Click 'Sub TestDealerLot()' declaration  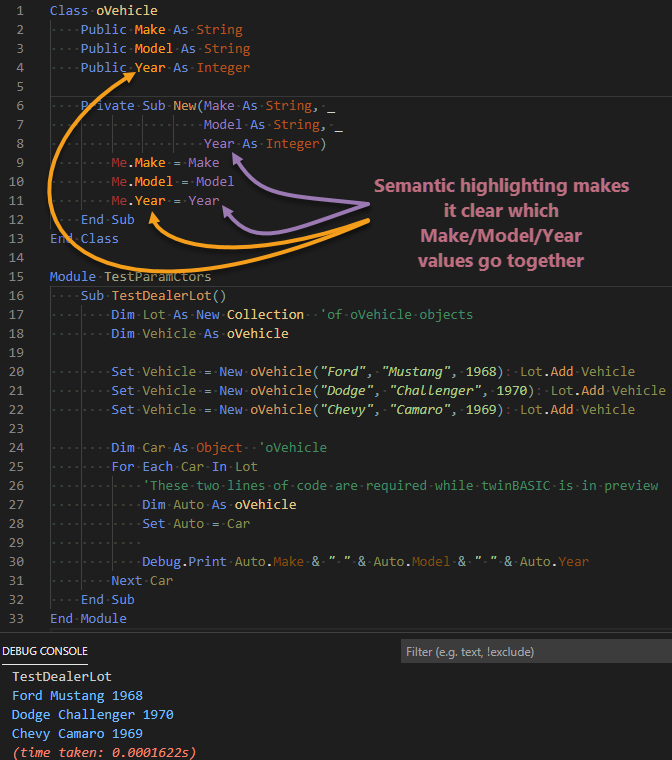(153, 296)
